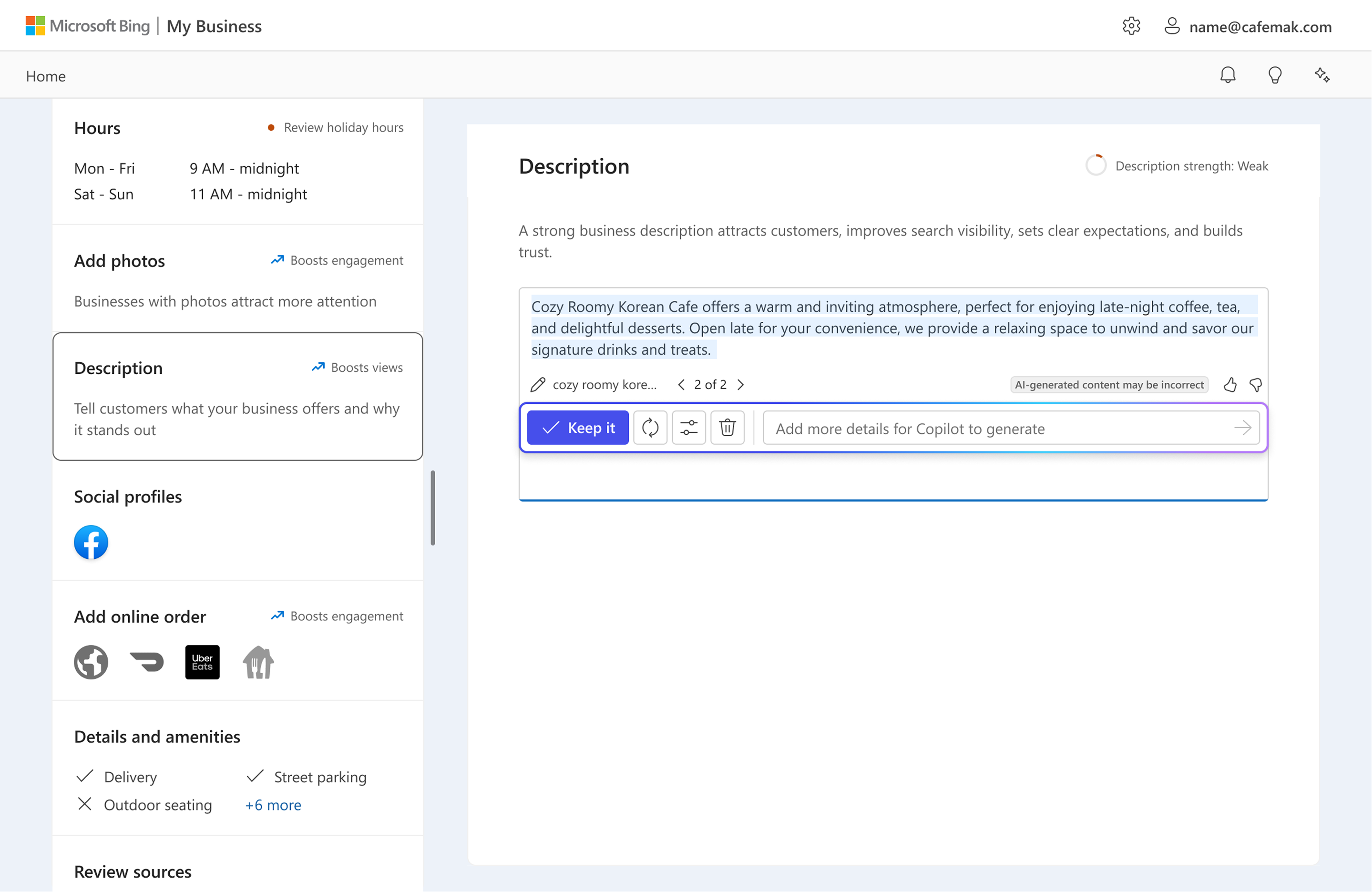Go to next generated description version
The image size is (1372, 892).
[x=740, y=385]
